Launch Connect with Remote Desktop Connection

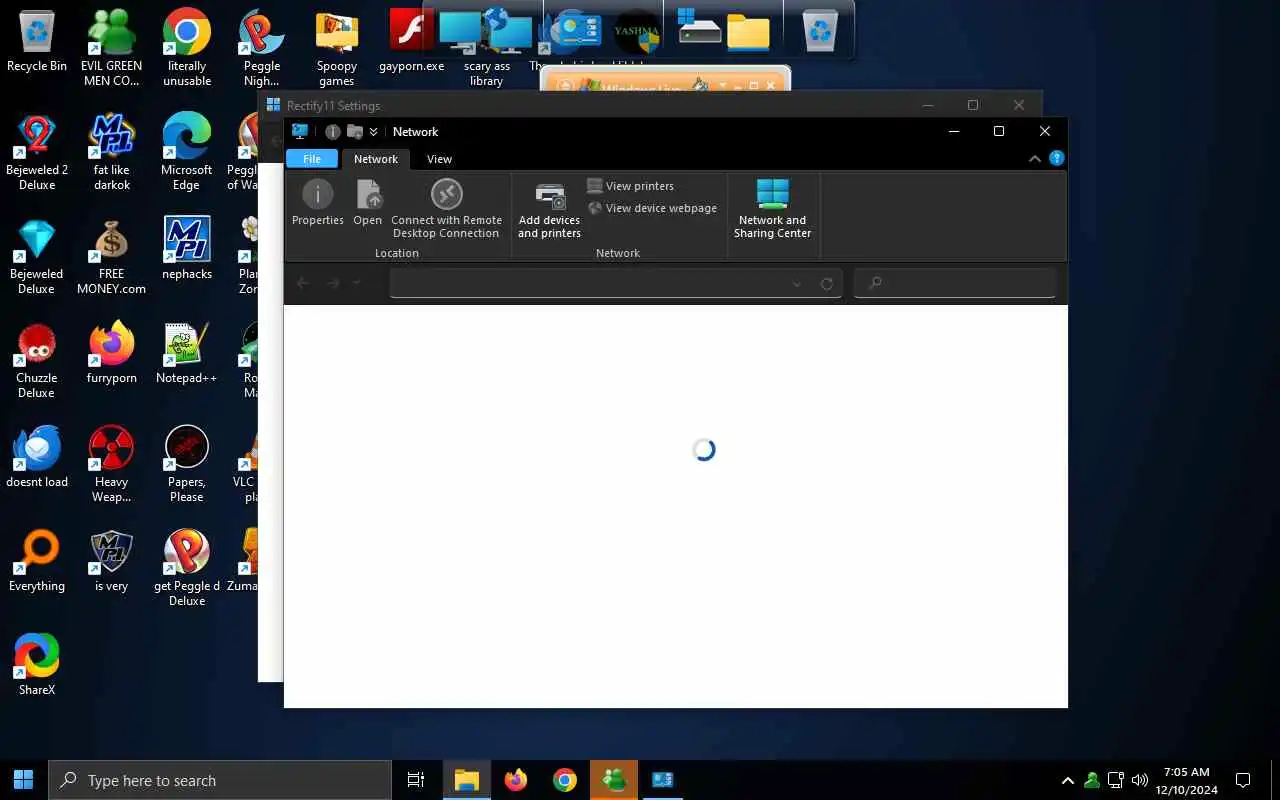point(446,209)
